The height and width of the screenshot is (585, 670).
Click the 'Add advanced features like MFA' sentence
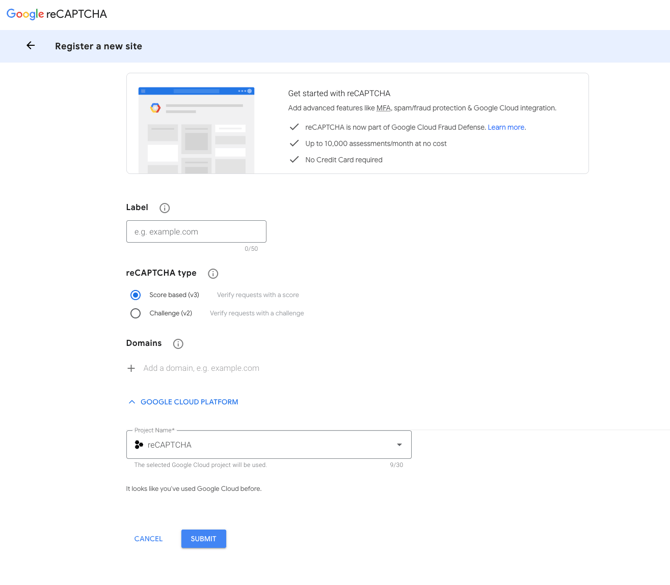[422, 108]
